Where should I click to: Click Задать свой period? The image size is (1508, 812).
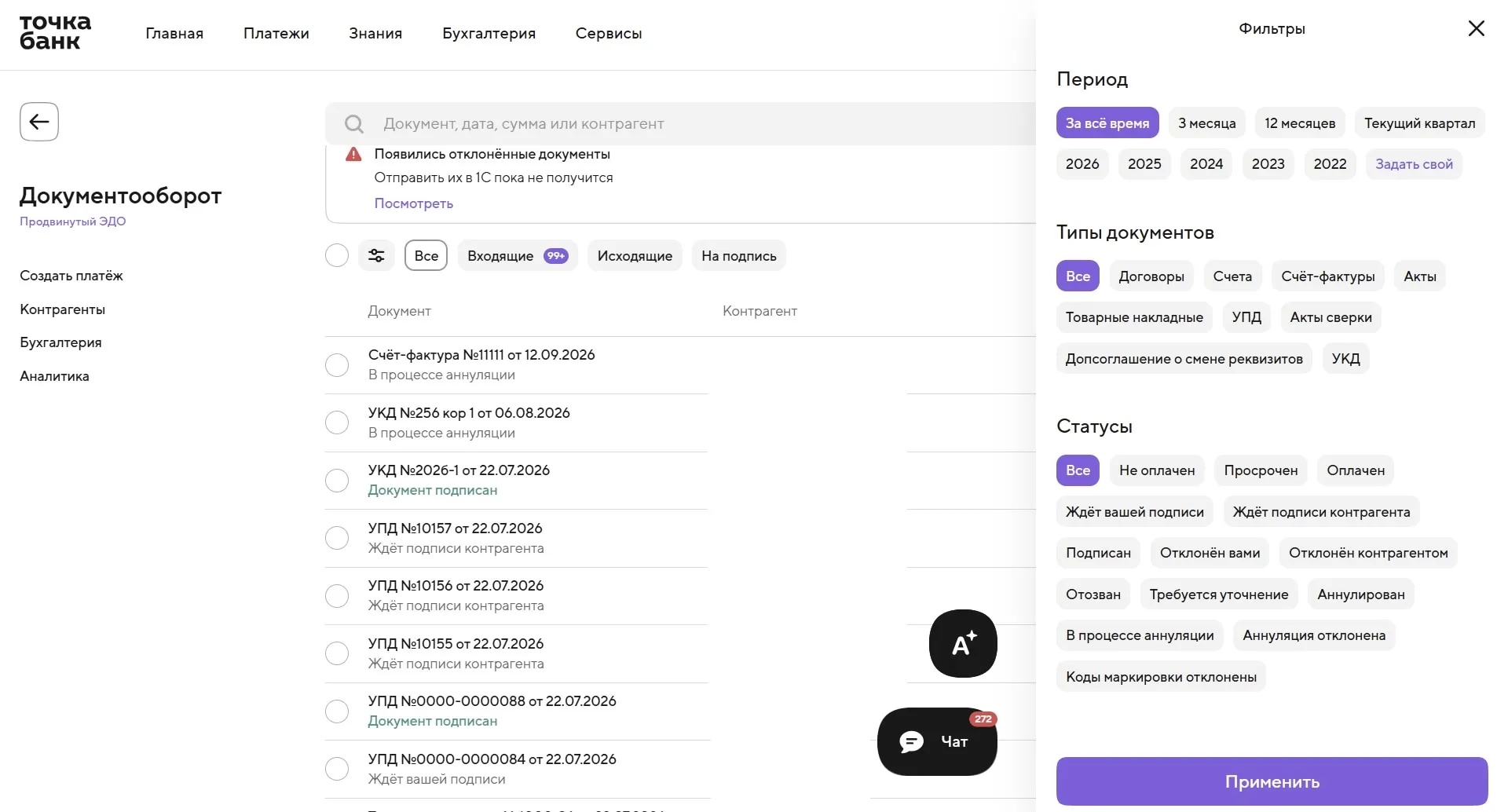(x=1415, y=164)
